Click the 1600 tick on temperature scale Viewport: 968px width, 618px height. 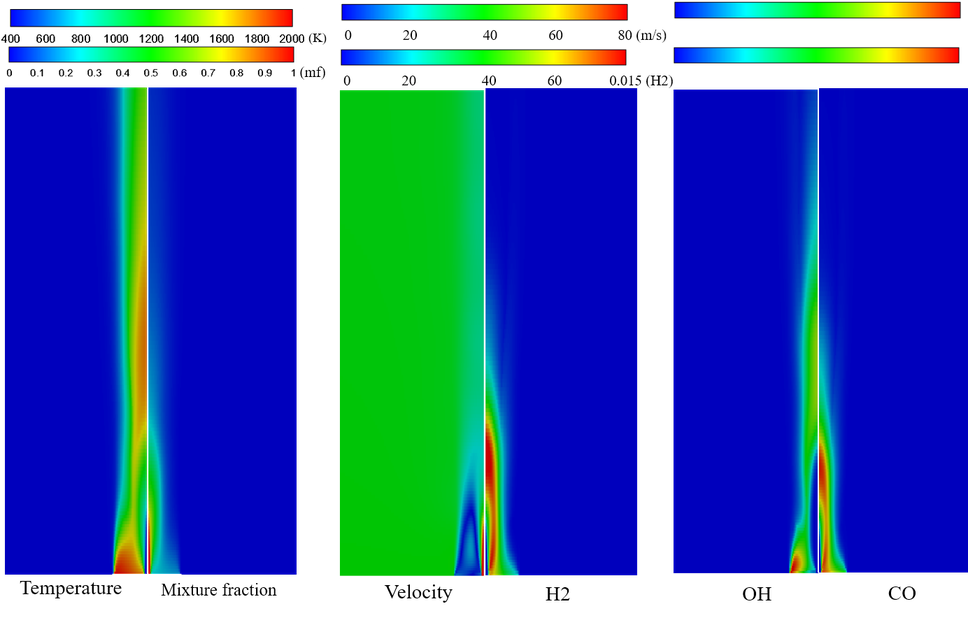point(222,38)
